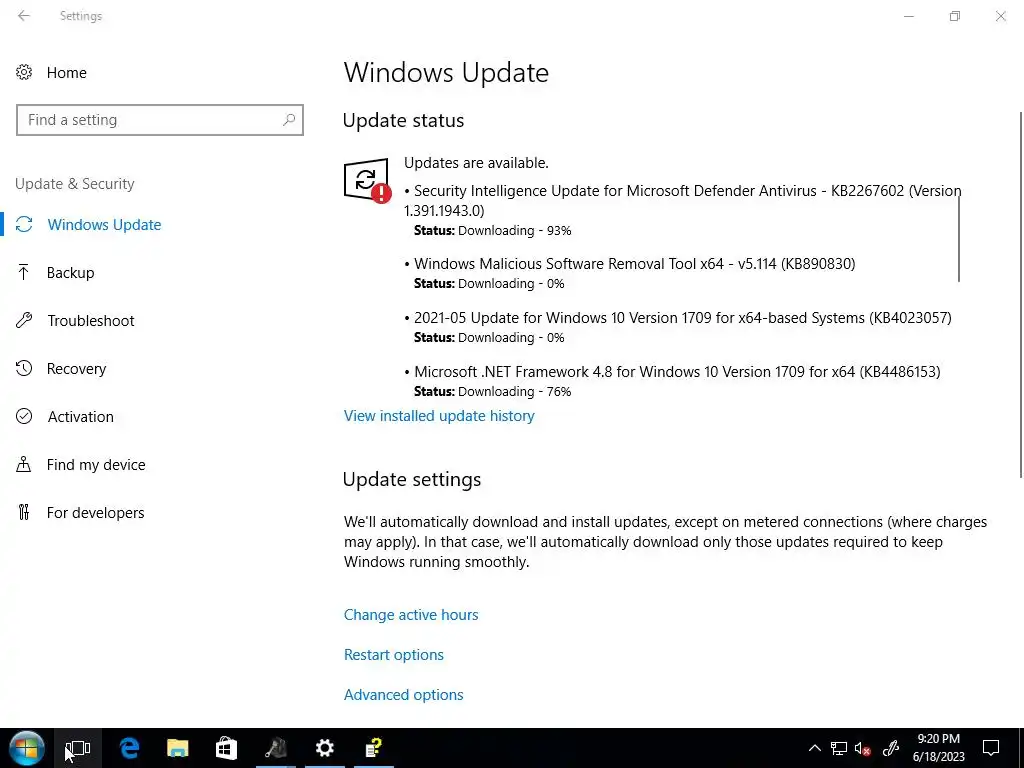This screenshot has width=1024, height=768.
Task: Open Change active hours link
Action: 411,615
